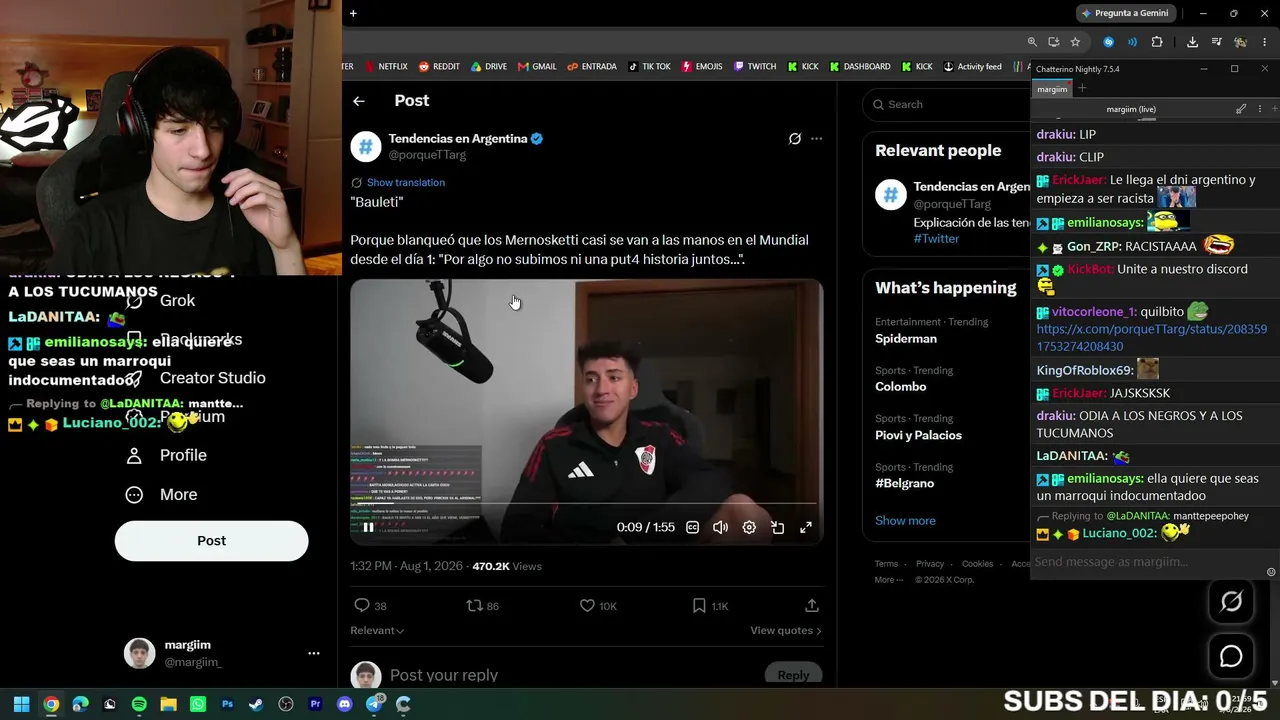Image resolution: width=1280 pixels, height=720 pixels.
Task: Open the Chrome extensions puzzle icon
Action: (x=1157, y=42)
